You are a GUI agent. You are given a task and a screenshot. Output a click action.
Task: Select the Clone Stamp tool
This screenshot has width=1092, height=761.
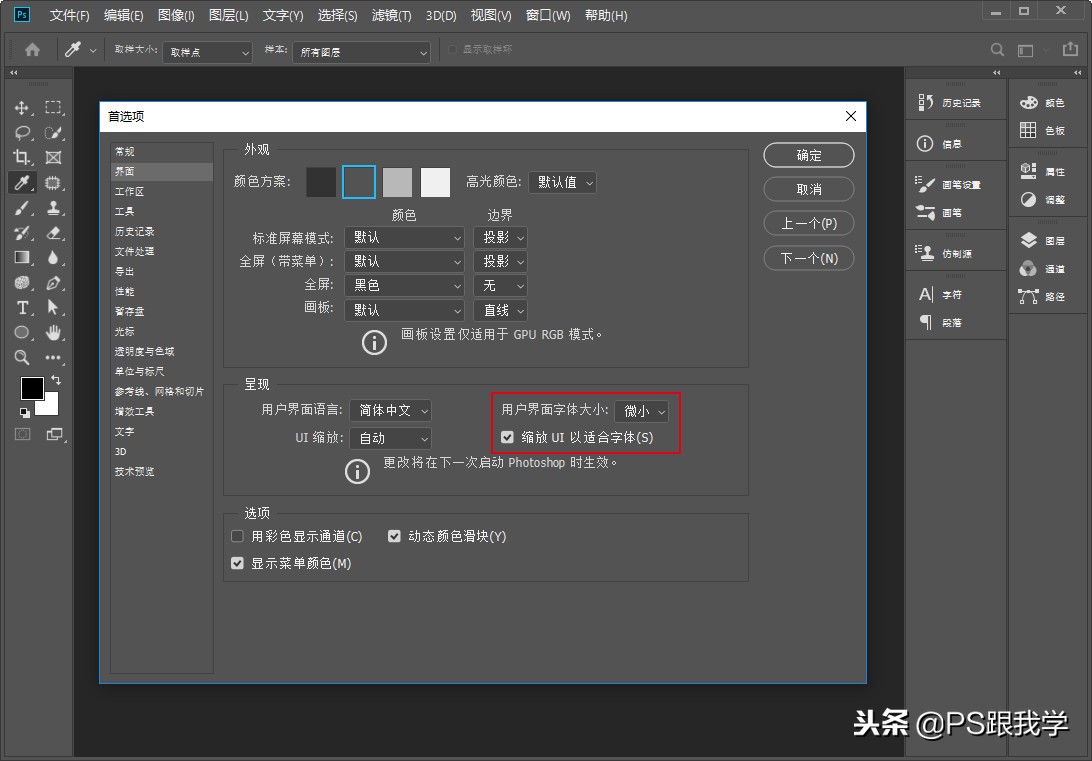coord(53,209)
